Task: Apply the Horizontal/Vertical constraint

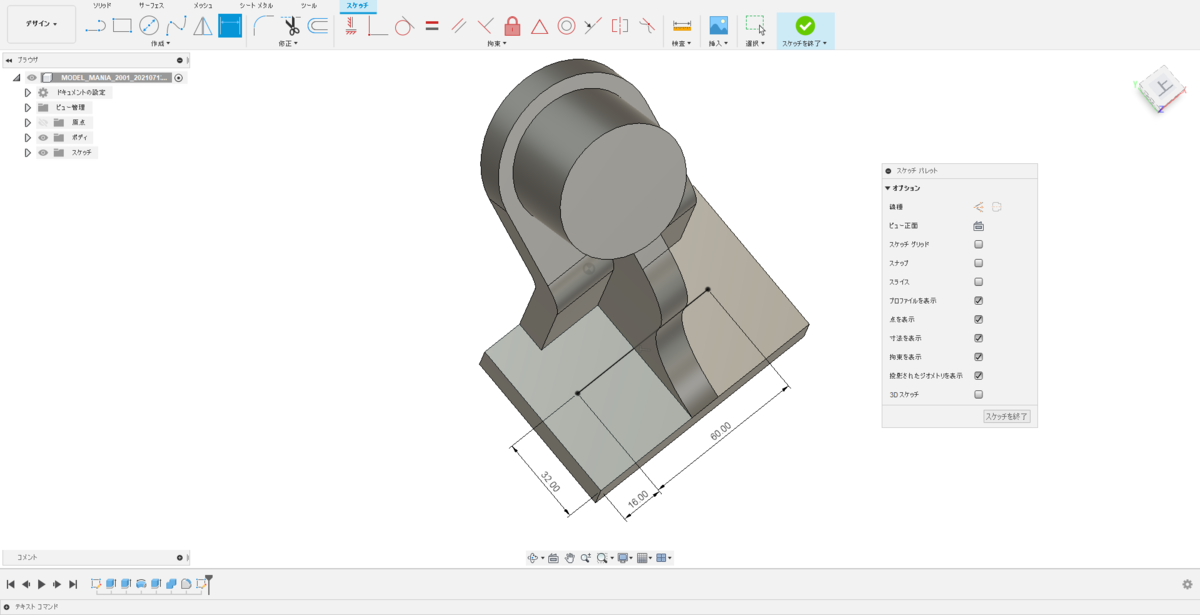Action: point(351,26)
